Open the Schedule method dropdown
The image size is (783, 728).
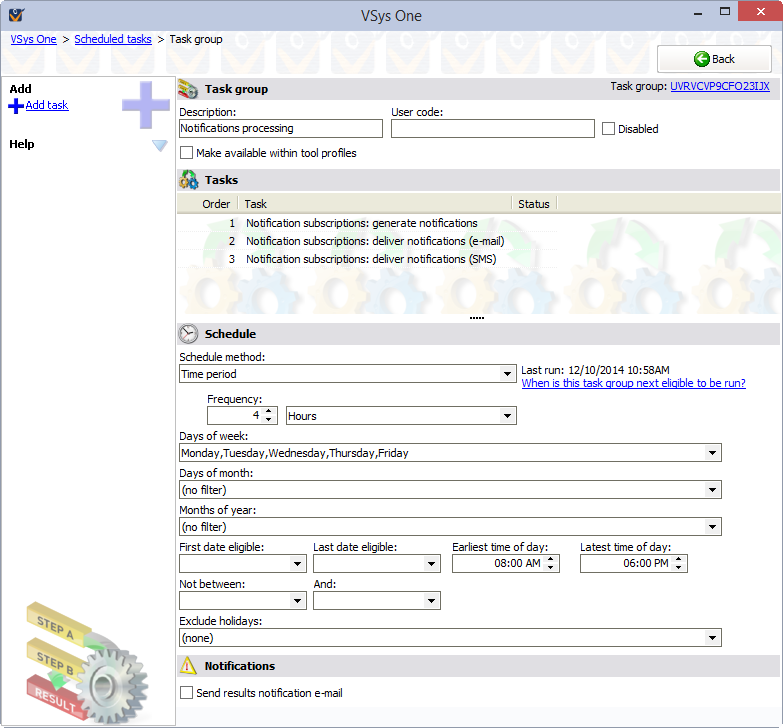[x=507, y=374]
